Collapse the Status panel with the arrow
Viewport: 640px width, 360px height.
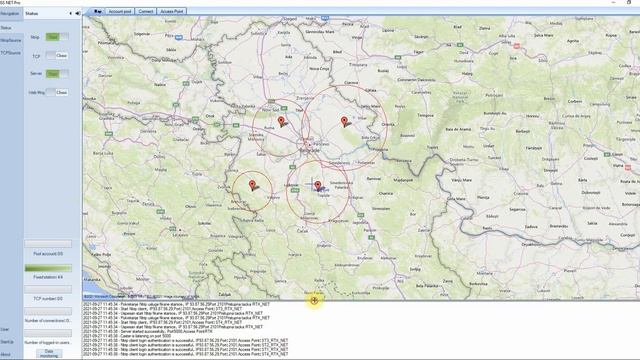coord(71,13)
